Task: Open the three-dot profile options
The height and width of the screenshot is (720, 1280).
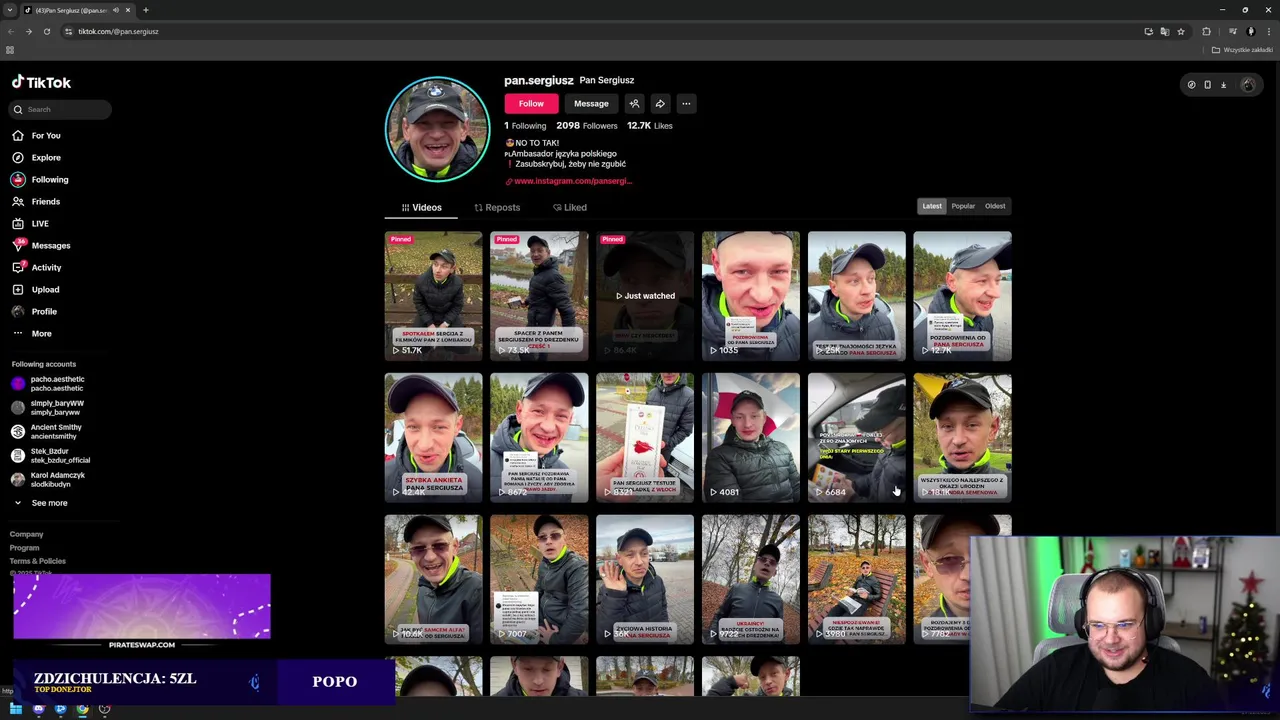Action: [686, 103]
